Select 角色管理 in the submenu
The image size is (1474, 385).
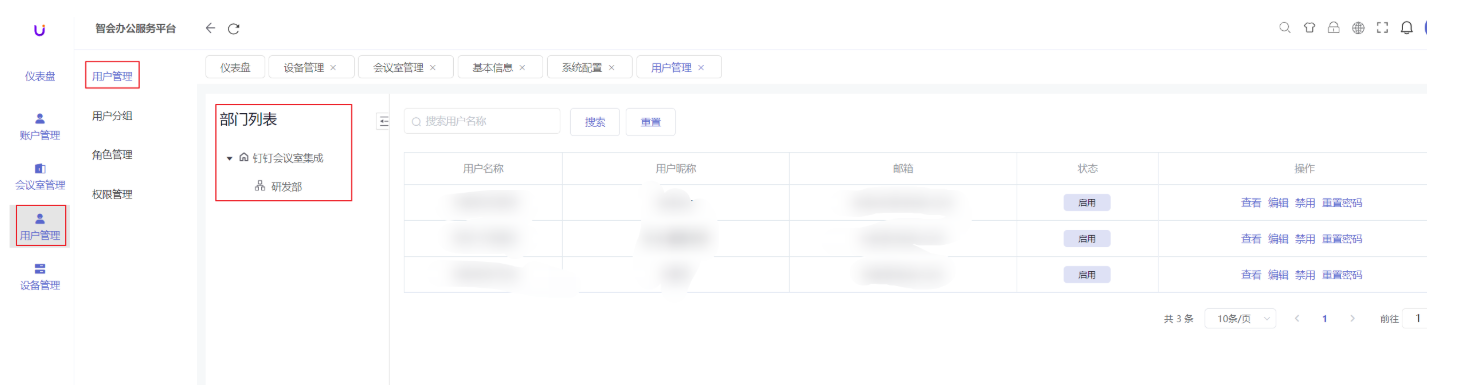(112, 155)
